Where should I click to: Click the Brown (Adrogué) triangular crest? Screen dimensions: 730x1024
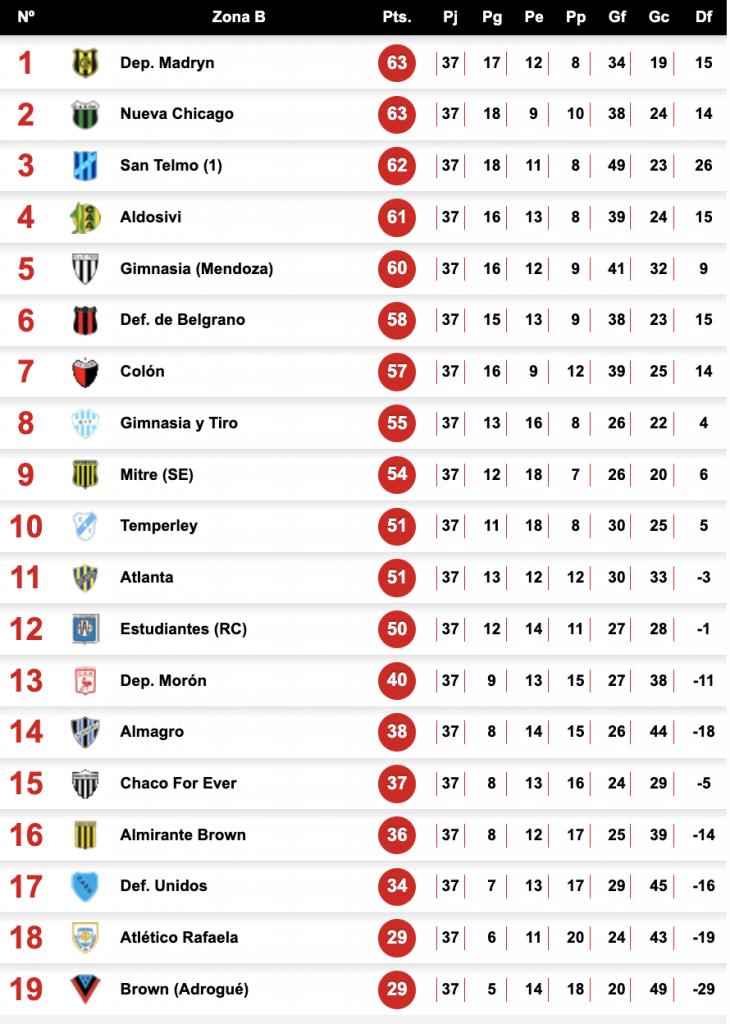coord(85,989)
